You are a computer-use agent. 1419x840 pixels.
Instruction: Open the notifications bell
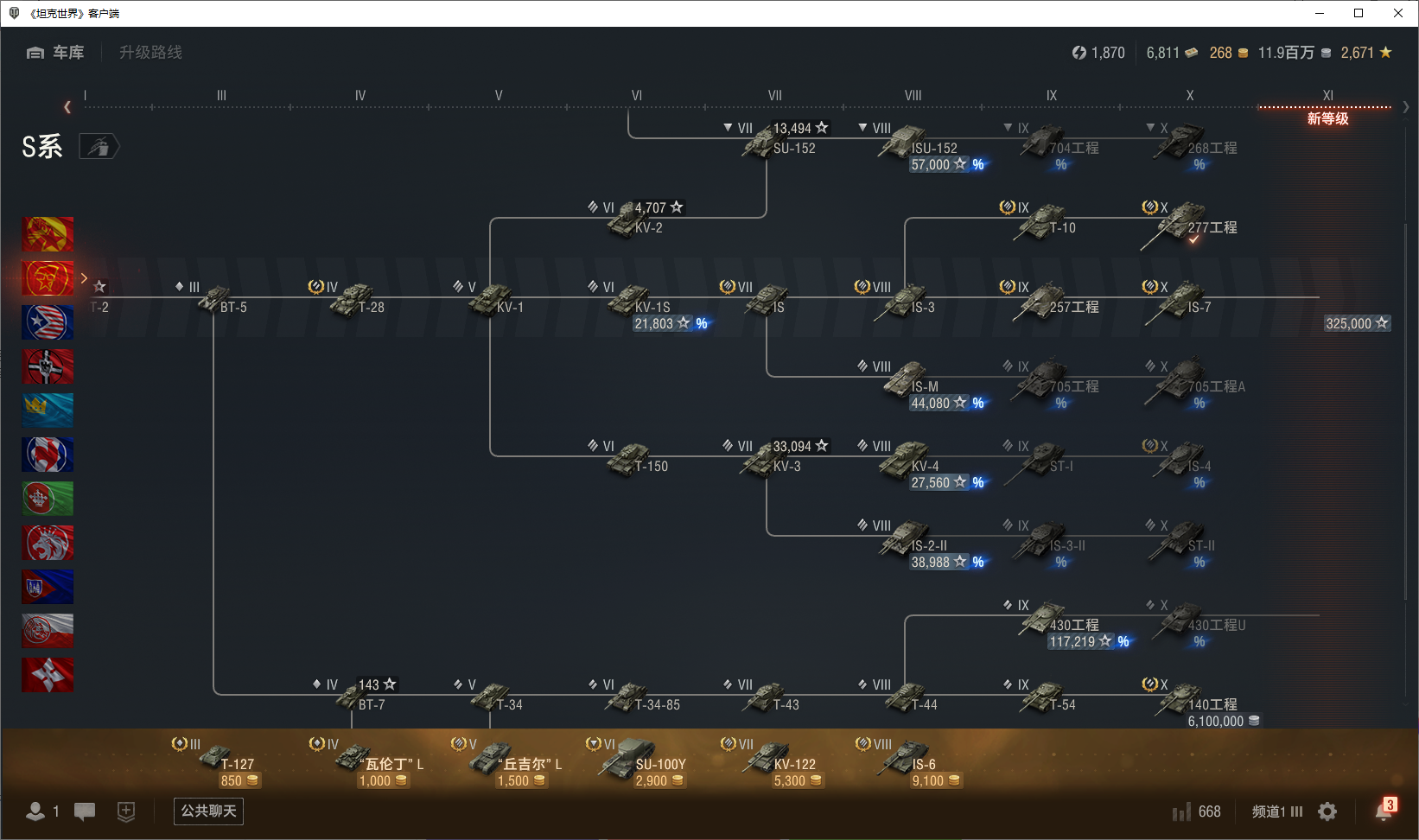coord(1385,811)
